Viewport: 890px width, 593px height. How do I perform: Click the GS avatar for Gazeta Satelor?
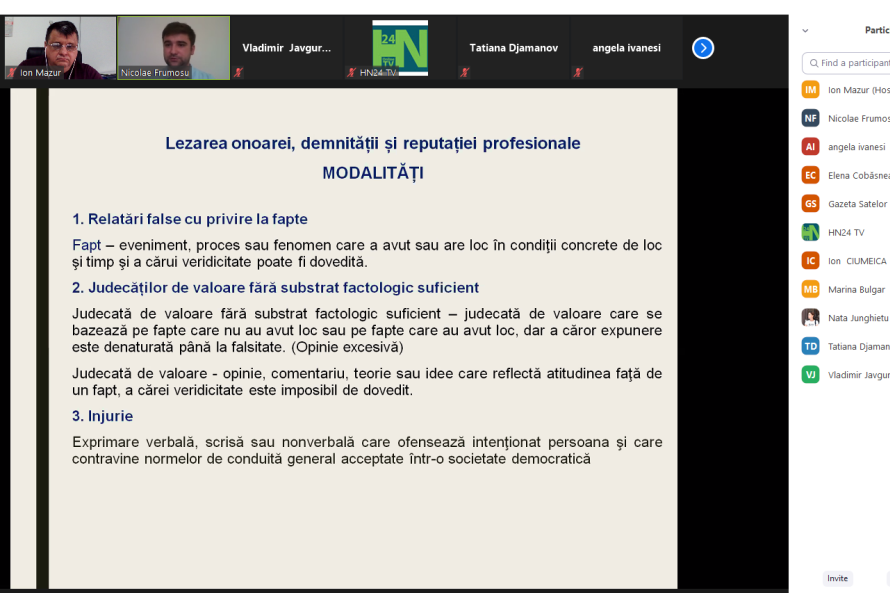[x=810, y=204]
